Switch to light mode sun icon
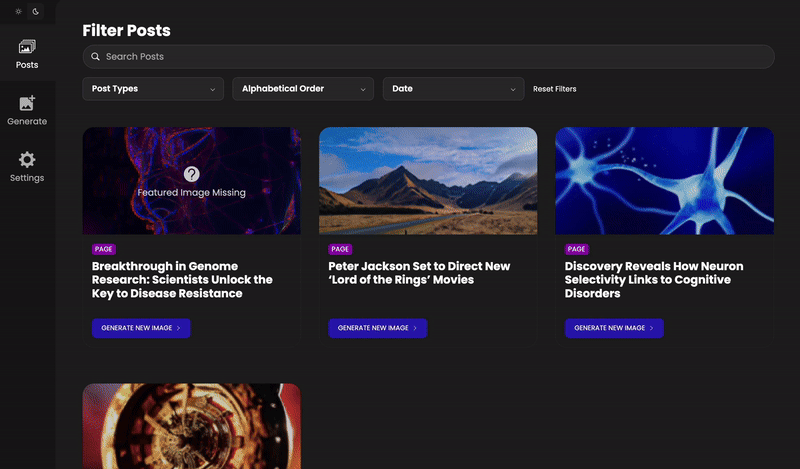The image size is (800, 469). point(18,11)
